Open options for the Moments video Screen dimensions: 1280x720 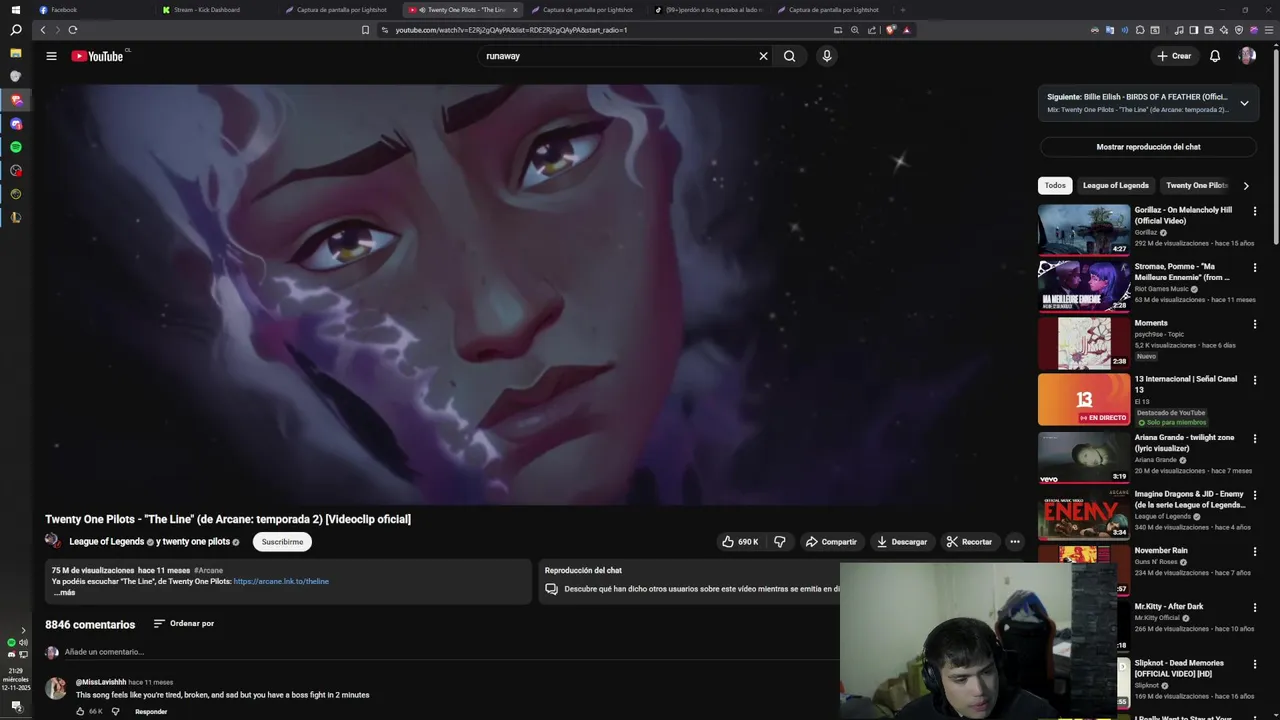(x=1255, y=324)
